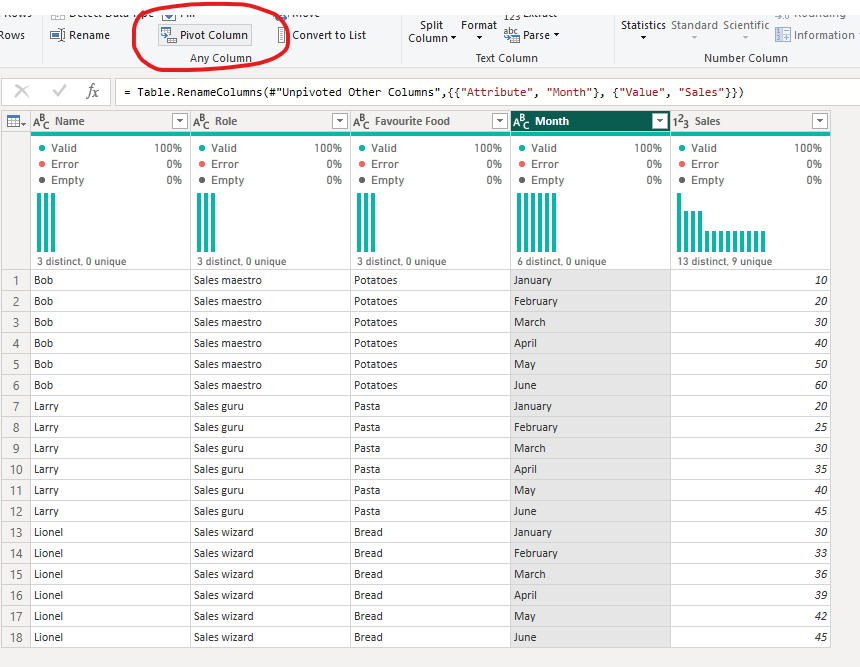Open table options icon at grid corner
The width and height of the screenshot is (860, 667).
16,121
